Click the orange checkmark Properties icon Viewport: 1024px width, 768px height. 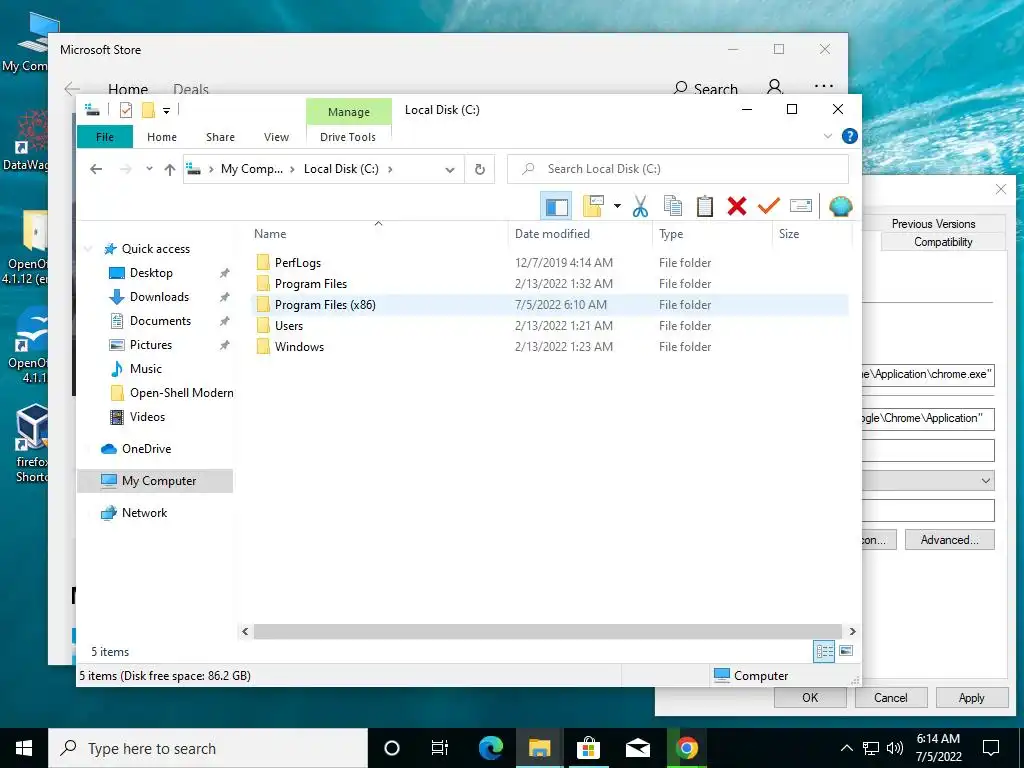pos(769,206)
